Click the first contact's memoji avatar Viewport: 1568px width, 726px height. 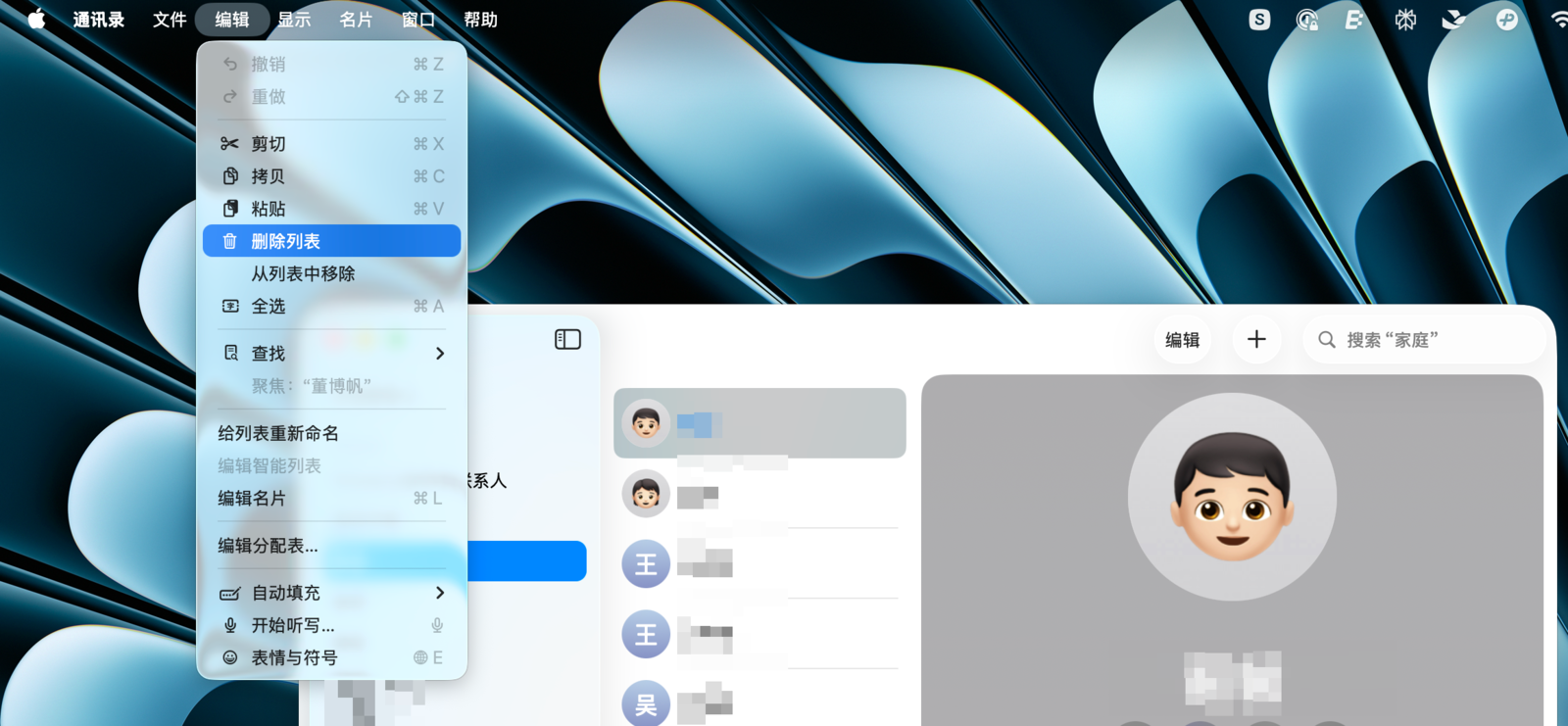pyautogui.click(x=646, y=423)
